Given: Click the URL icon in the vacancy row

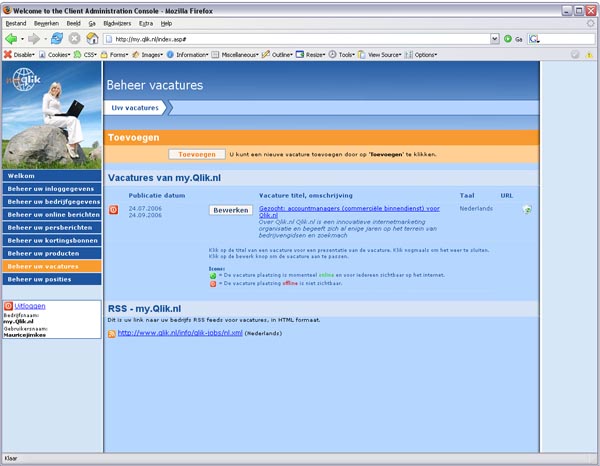Looking at the screenshot, I should [x=526, y=210].
